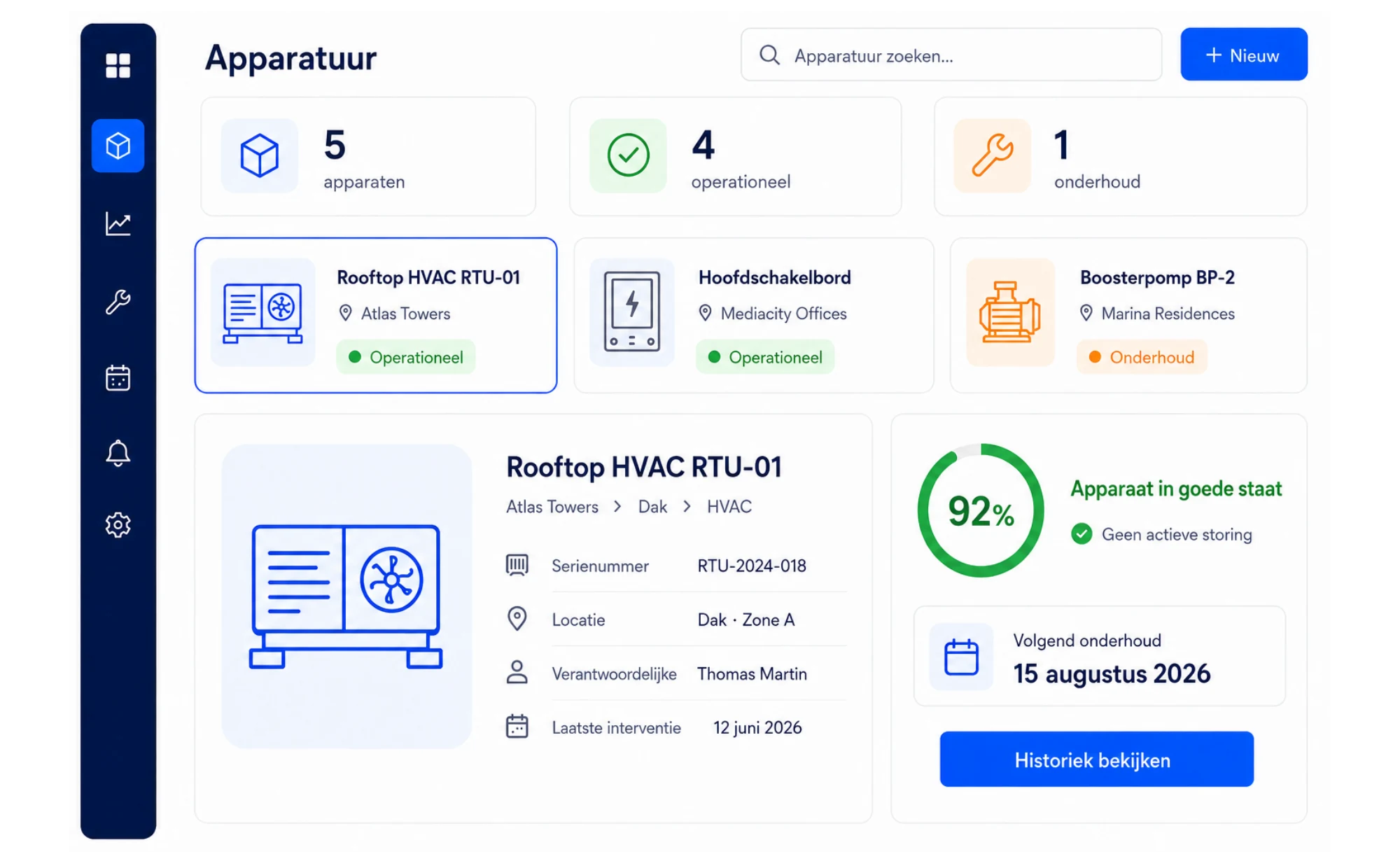Open the dashboard grid icon in sidebar
This screenshot has height=852, width=1400.
tap(118, 65)
